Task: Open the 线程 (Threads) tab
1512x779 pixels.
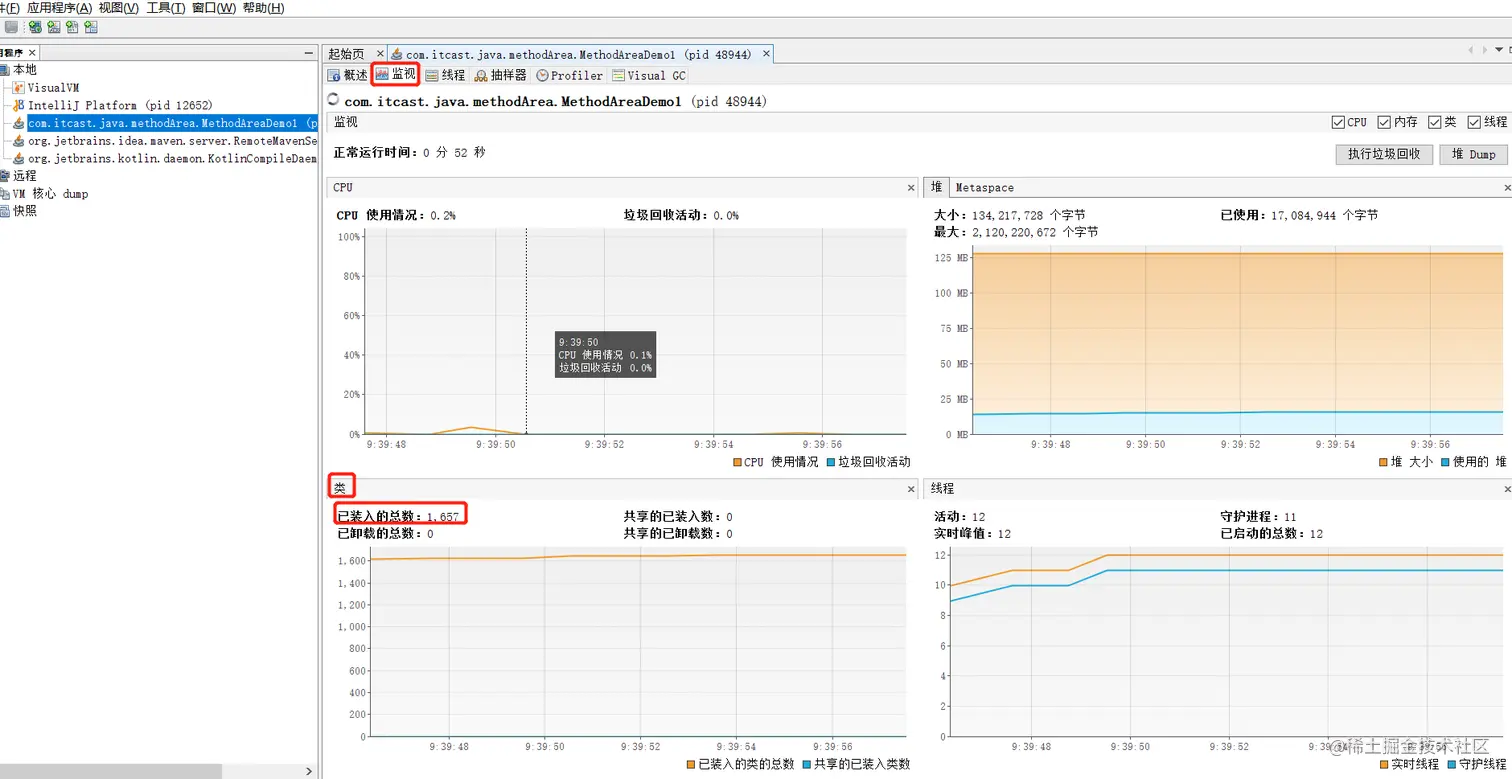Action: pos(445,75)
